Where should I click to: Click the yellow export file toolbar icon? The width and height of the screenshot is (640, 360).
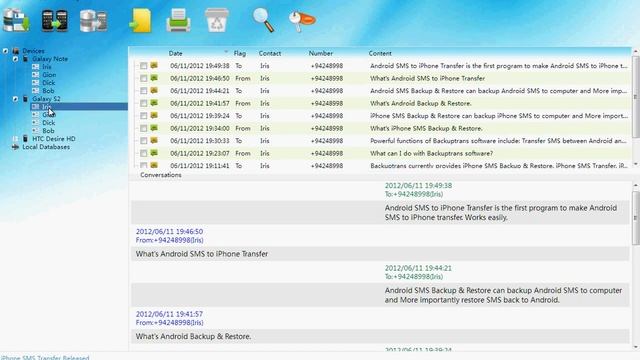140,20
